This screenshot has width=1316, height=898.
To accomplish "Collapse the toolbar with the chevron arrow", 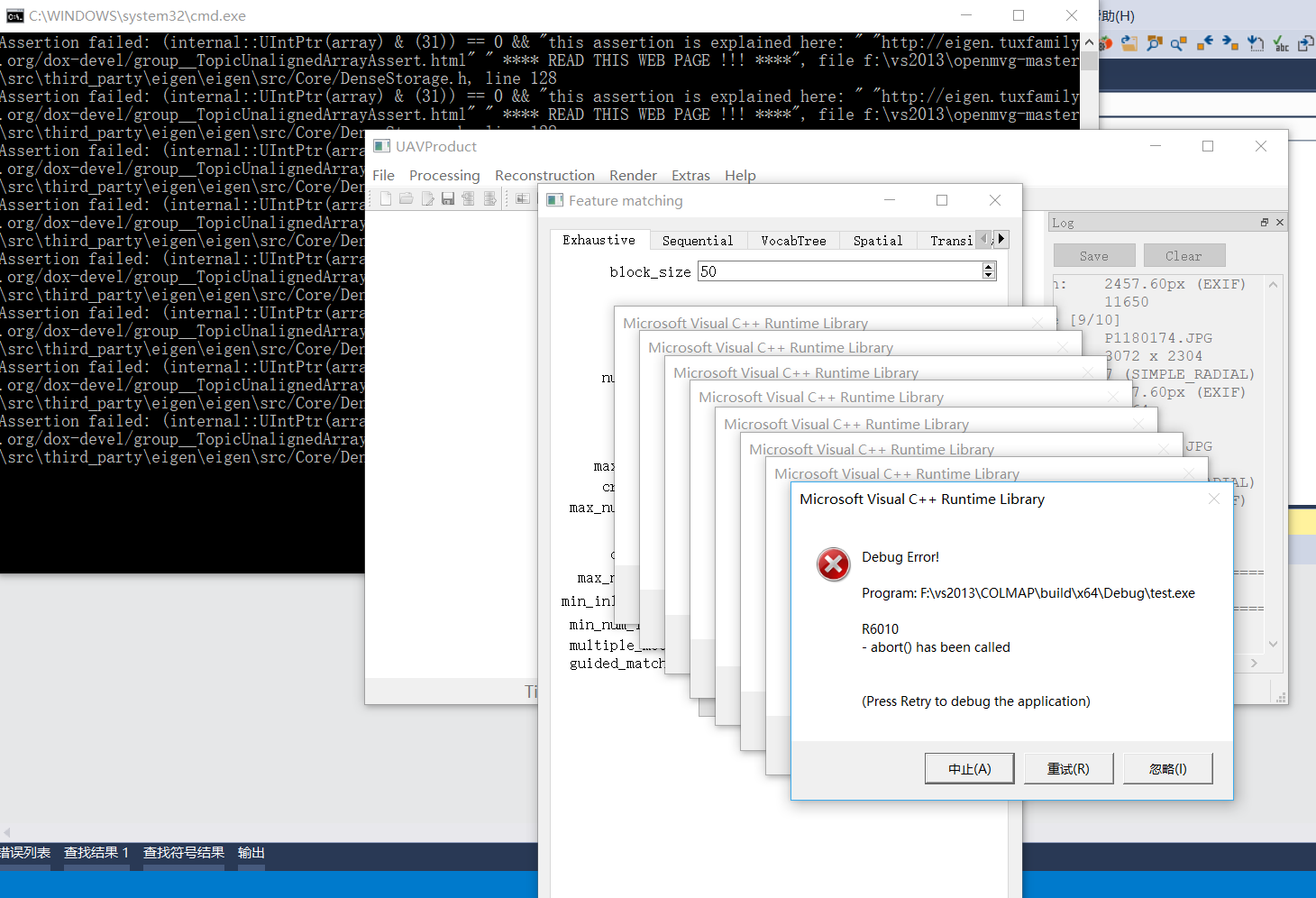I will click(1088, 42).
